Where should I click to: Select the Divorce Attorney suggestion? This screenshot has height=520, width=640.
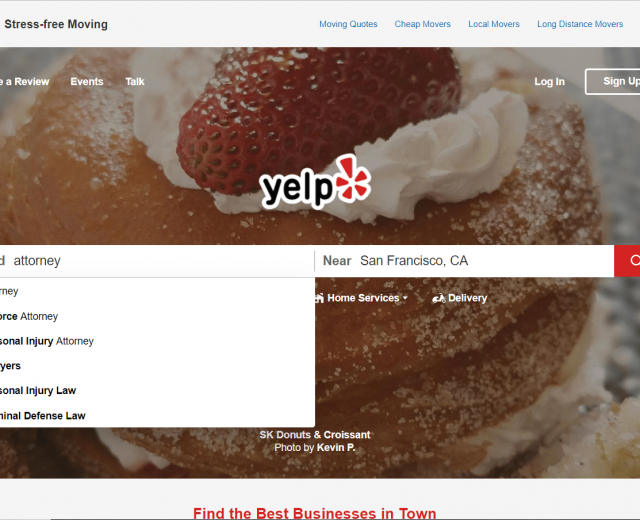tap(158, 316)
